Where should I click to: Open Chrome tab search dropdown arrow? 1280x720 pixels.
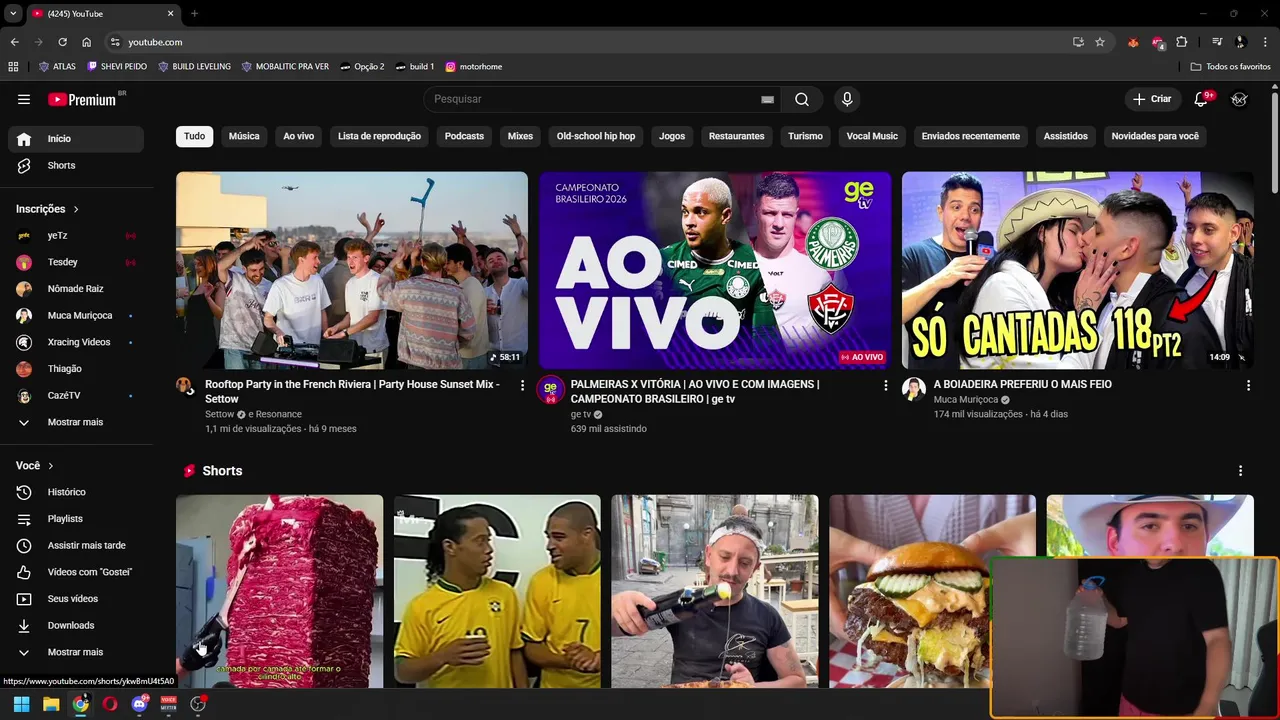12,13
